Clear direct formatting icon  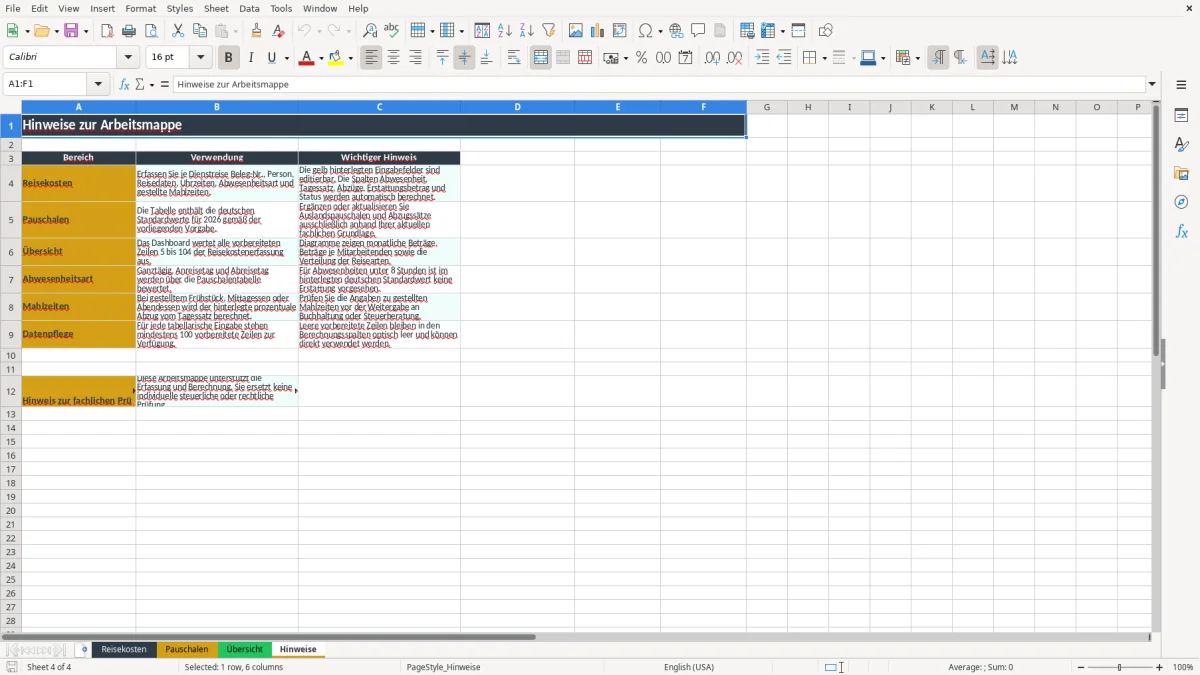(279, 31)
